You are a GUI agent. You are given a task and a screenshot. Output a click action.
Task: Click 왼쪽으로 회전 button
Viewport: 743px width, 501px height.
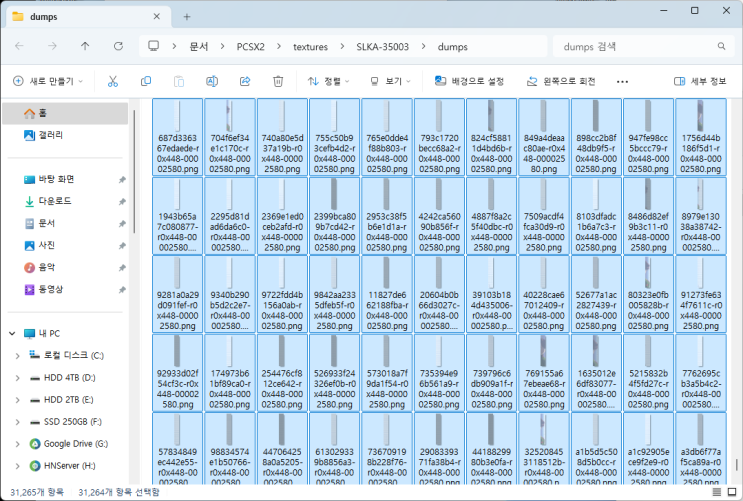click(560, 81)
